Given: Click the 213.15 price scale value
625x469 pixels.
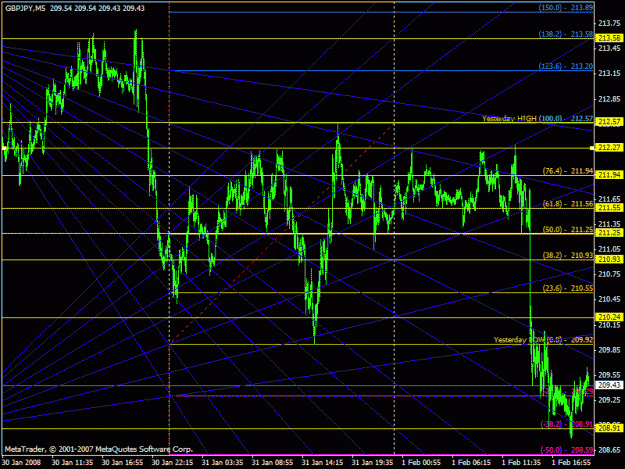Looking at the screenshot, I should tap(609, 73).
